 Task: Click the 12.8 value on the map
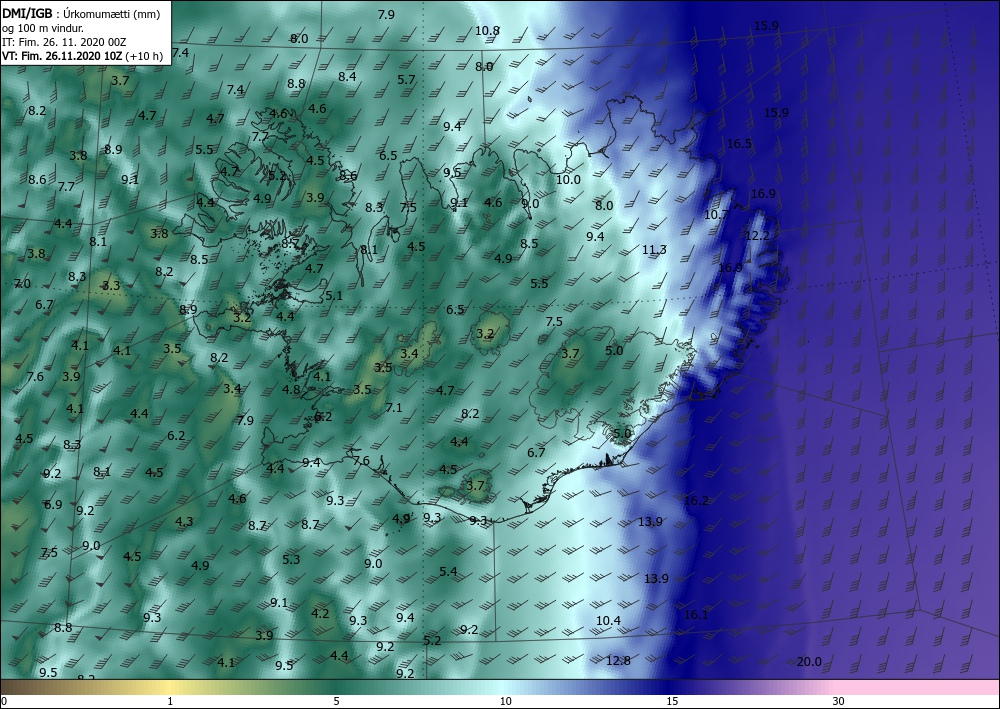click(618, 661)
